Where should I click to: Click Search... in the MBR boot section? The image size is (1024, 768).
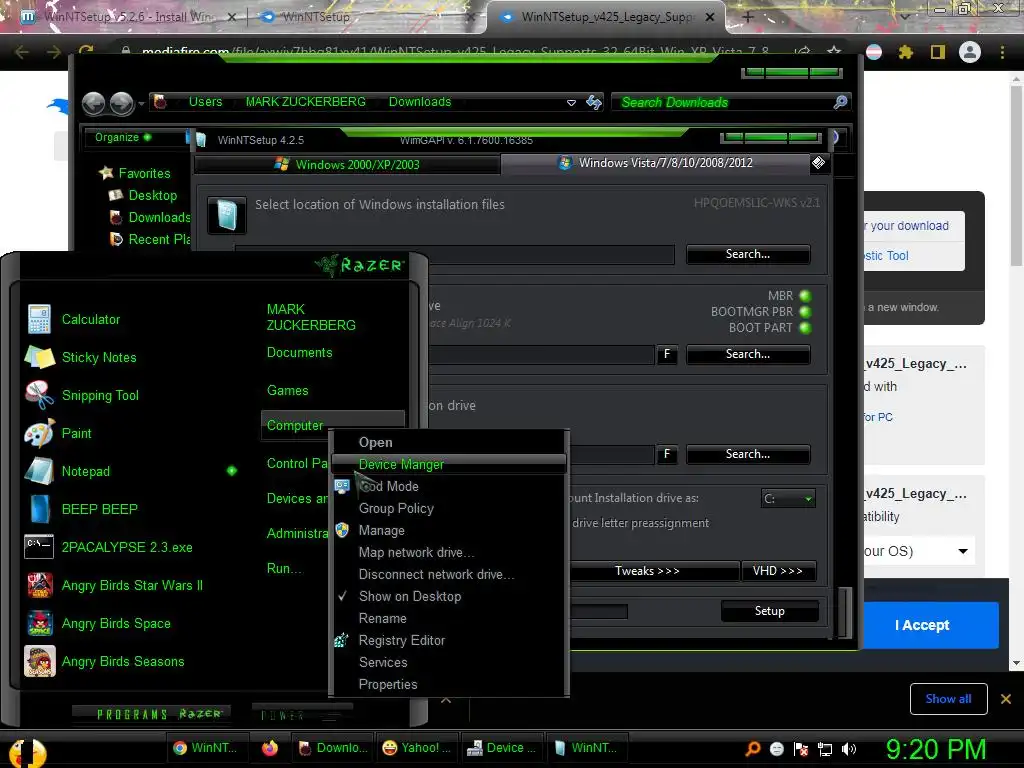pyautogui.click(x=748, y=354)
